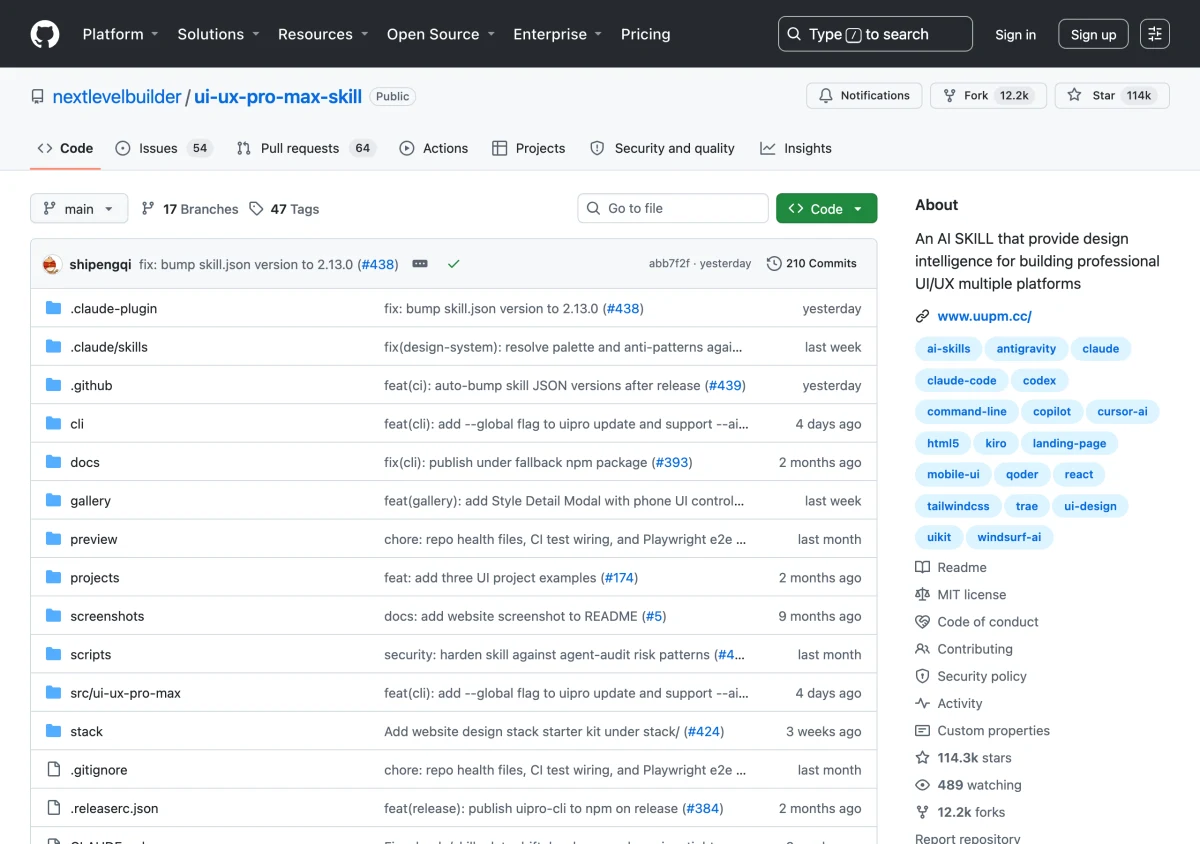Screen dimensions: 1200x844
Task: Click the scales icon beside MIT license
Action: (x=922, y=594)
